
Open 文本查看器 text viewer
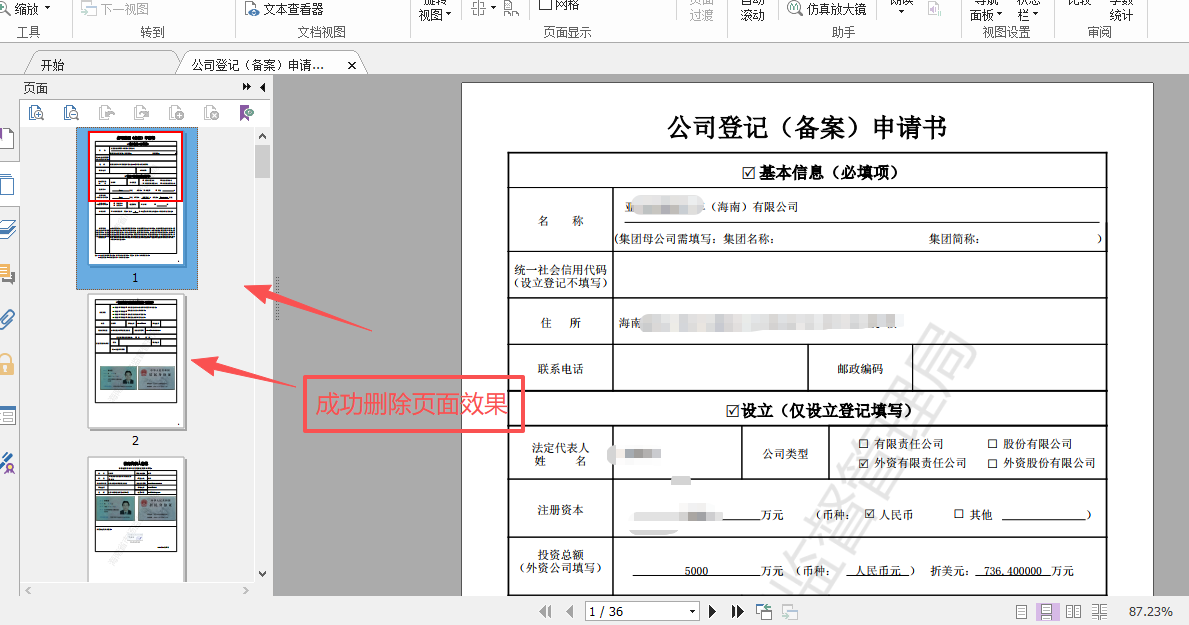point(284,9)
